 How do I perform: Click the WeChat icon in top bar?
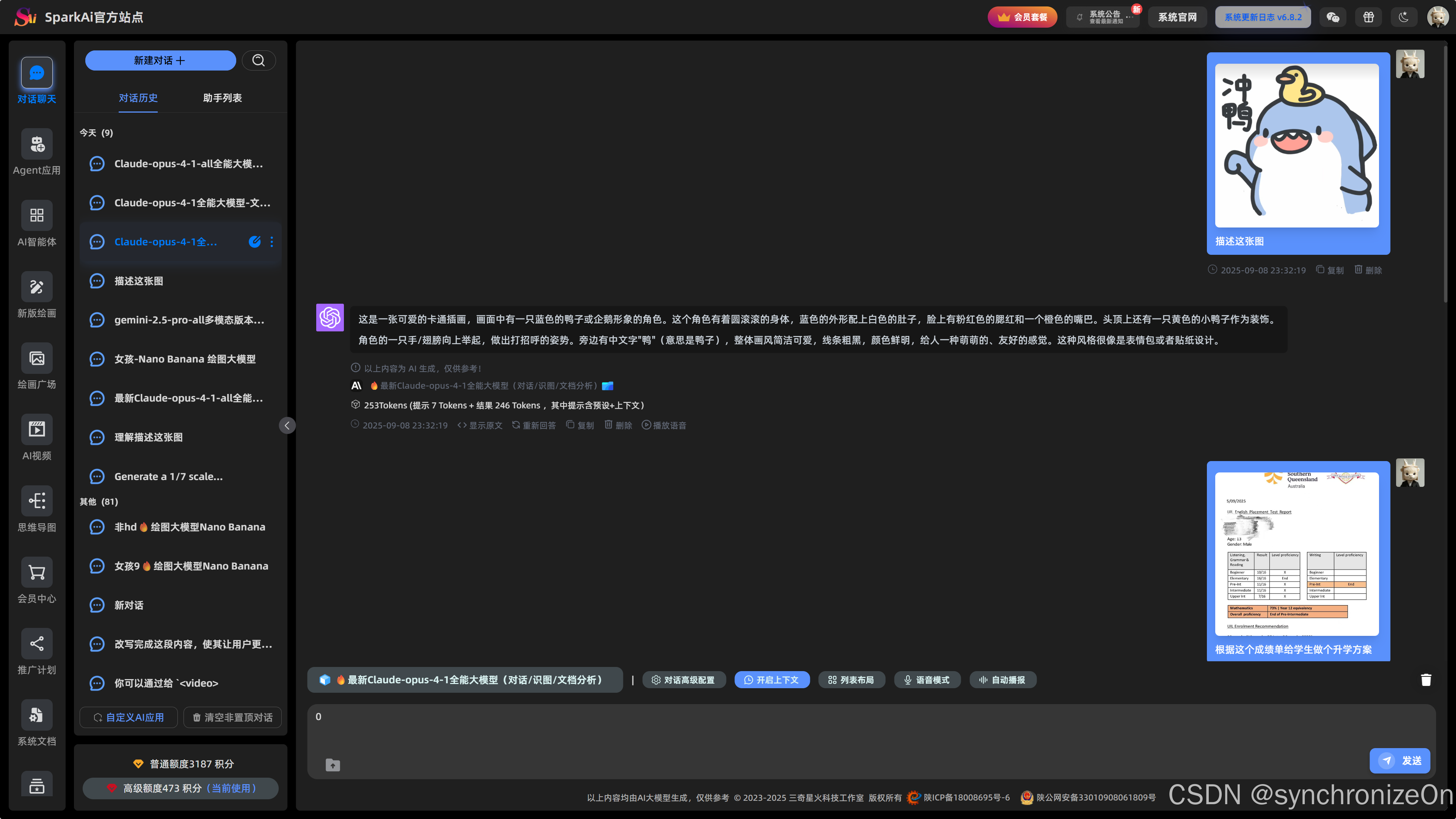pyautogui.click(x=1333, y=17)
